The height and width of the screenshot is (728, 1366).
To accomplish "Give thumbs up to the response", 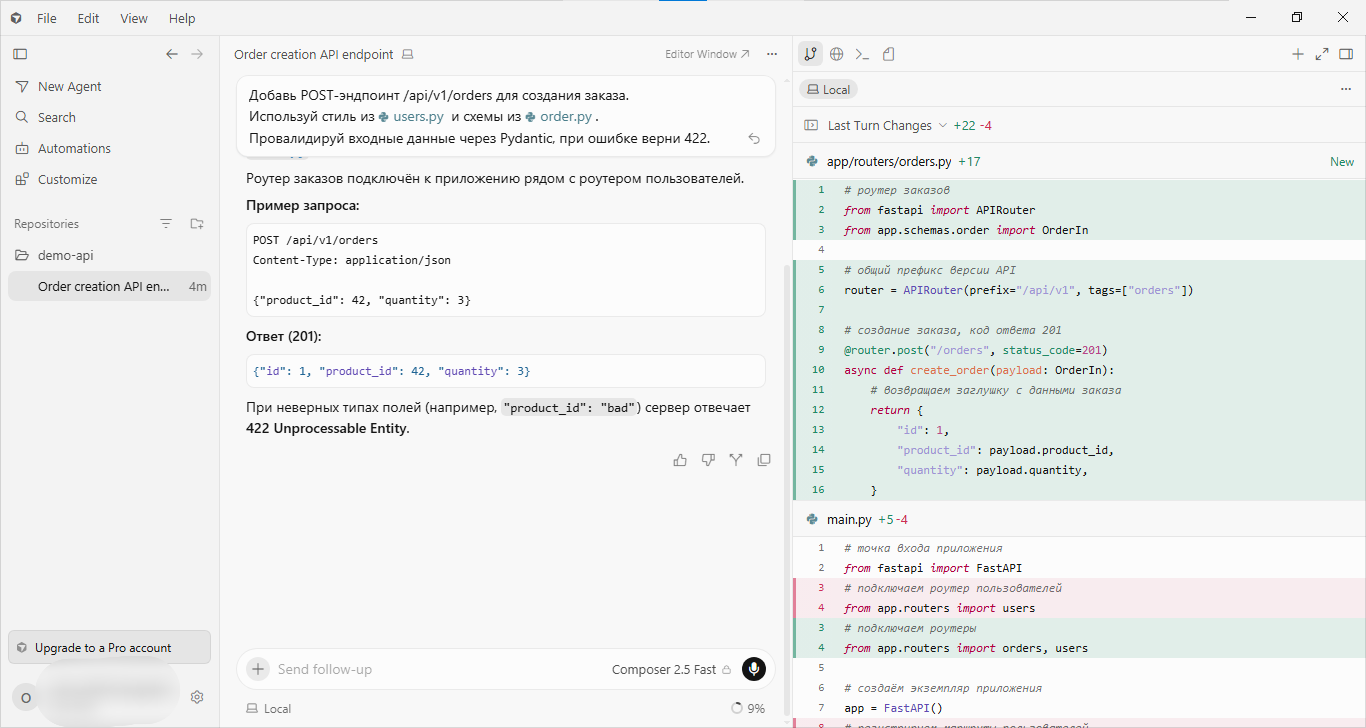I will [681, 460].
